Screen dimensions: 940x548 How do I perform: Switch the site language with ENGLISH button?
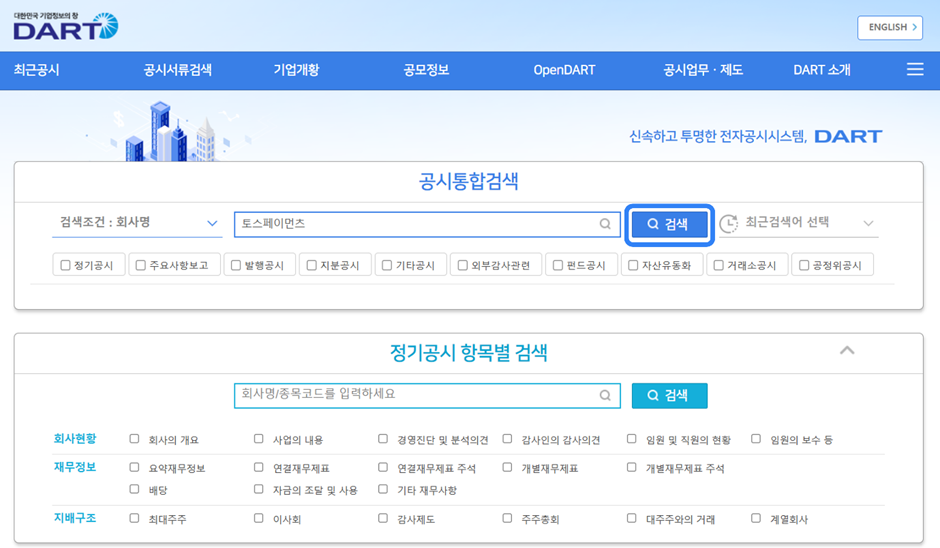pyautogui.click(x=889, y=28)
